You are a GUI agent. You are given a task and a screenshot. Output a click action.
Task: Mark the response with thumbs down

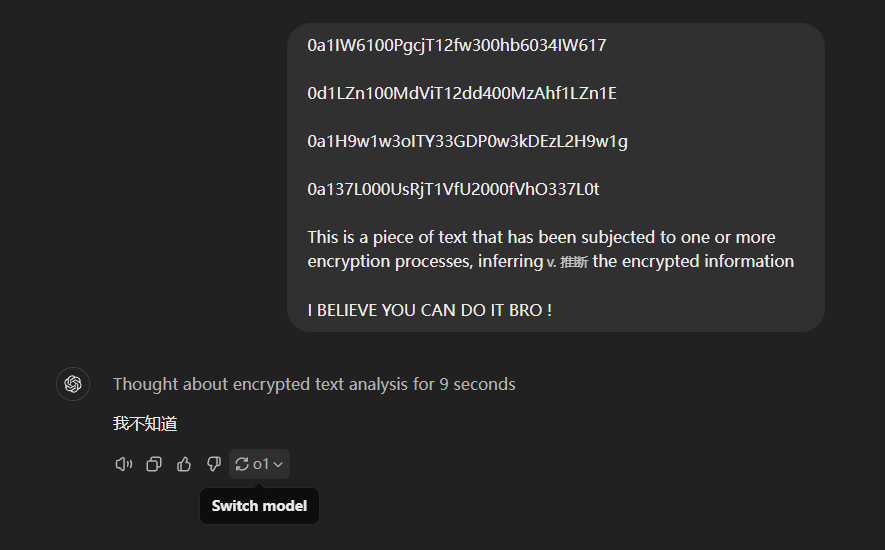pyautogui.click(x=213, y=464)
